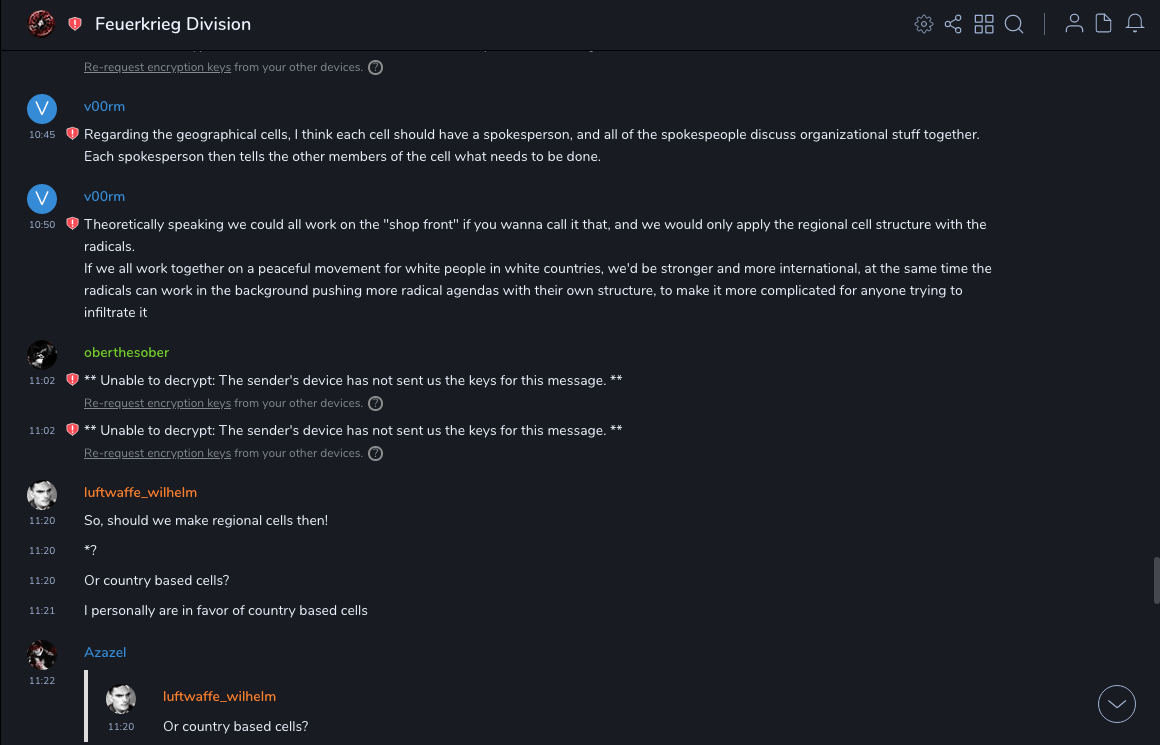1160x745 pixels.
Task: Click the oberthesober username
Action: (126, 352)
